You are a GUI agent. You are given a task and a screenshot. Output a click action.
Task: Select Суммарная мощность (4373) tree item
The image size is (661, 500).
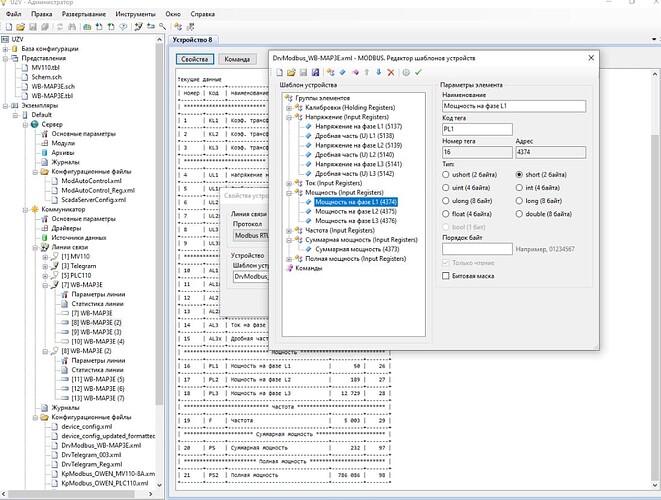tap(357, 248)
